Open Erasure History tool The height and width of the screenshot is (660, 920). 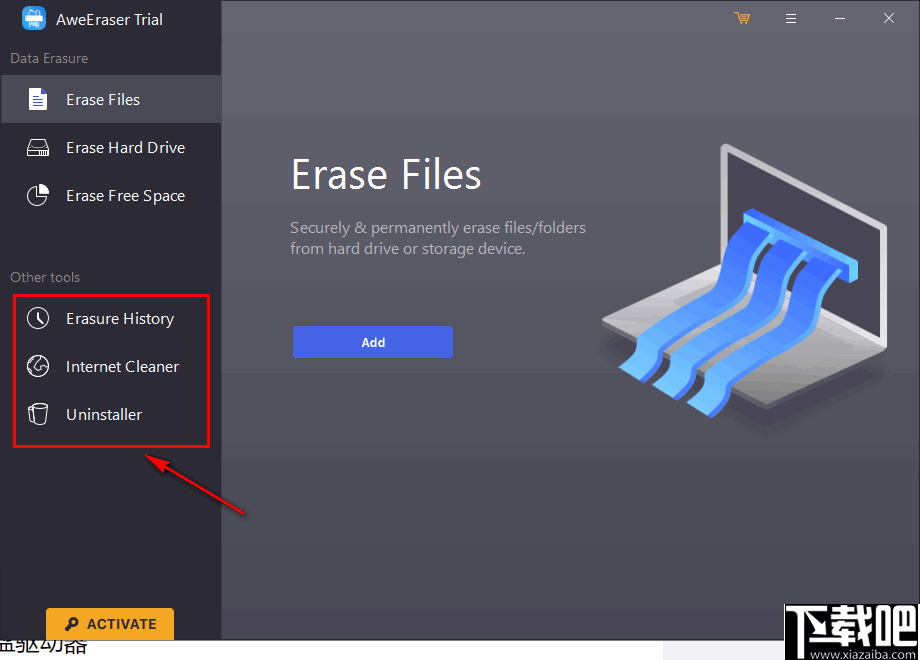click(x=111, y=318)
